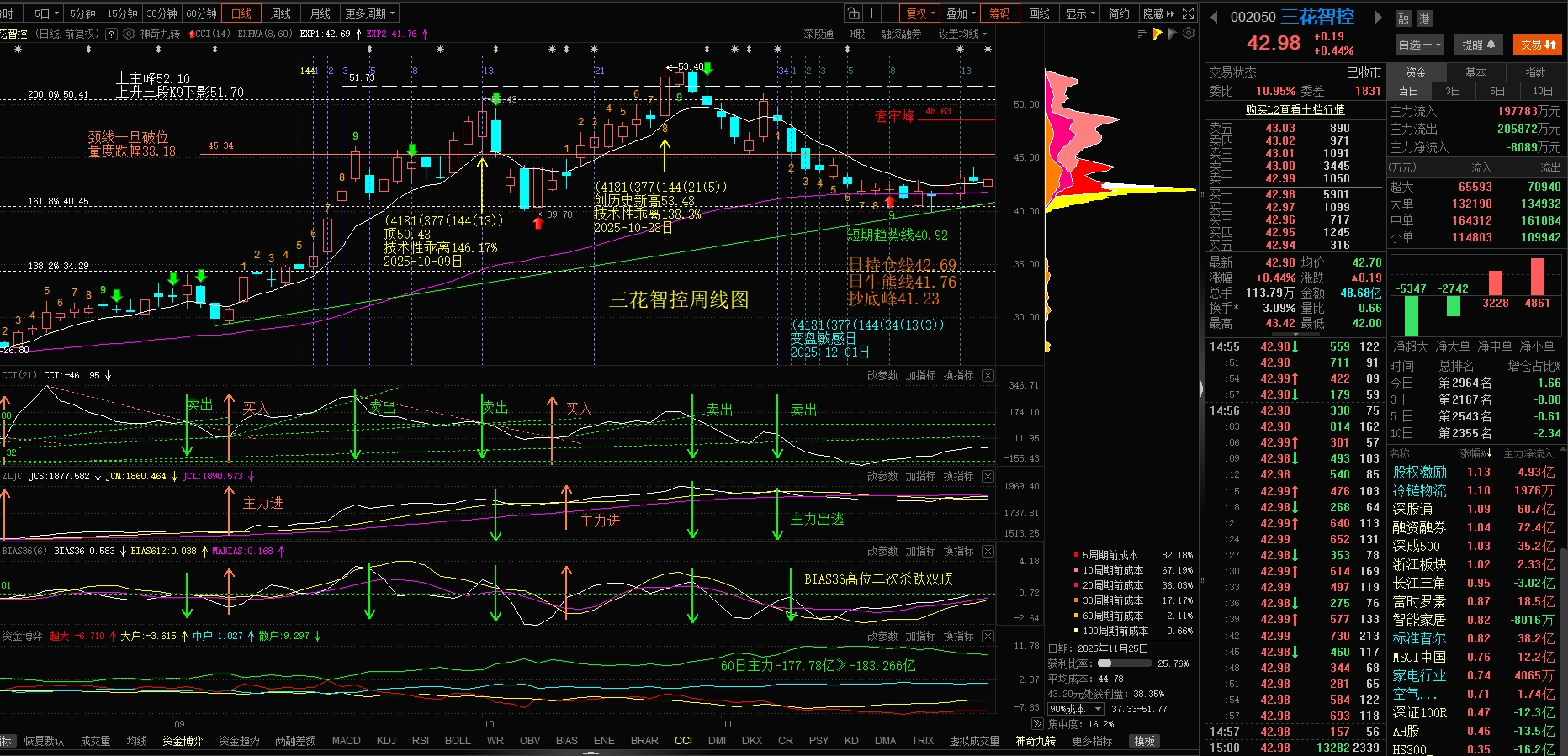
Task: Close the BIAS36 indicator sub-panel
Action: (x=988, y=551)
